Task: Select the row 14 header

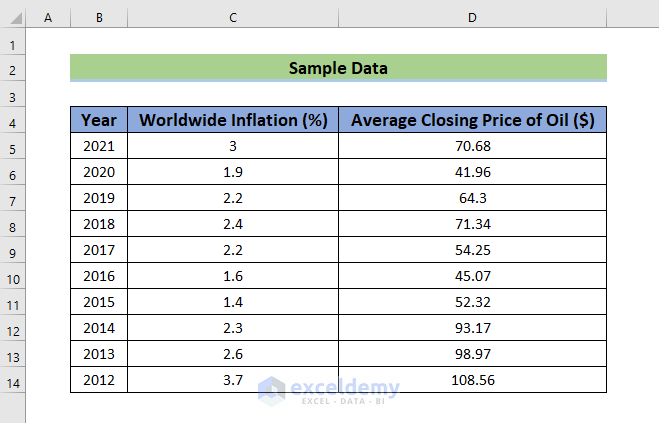Action: click(13, 383)
